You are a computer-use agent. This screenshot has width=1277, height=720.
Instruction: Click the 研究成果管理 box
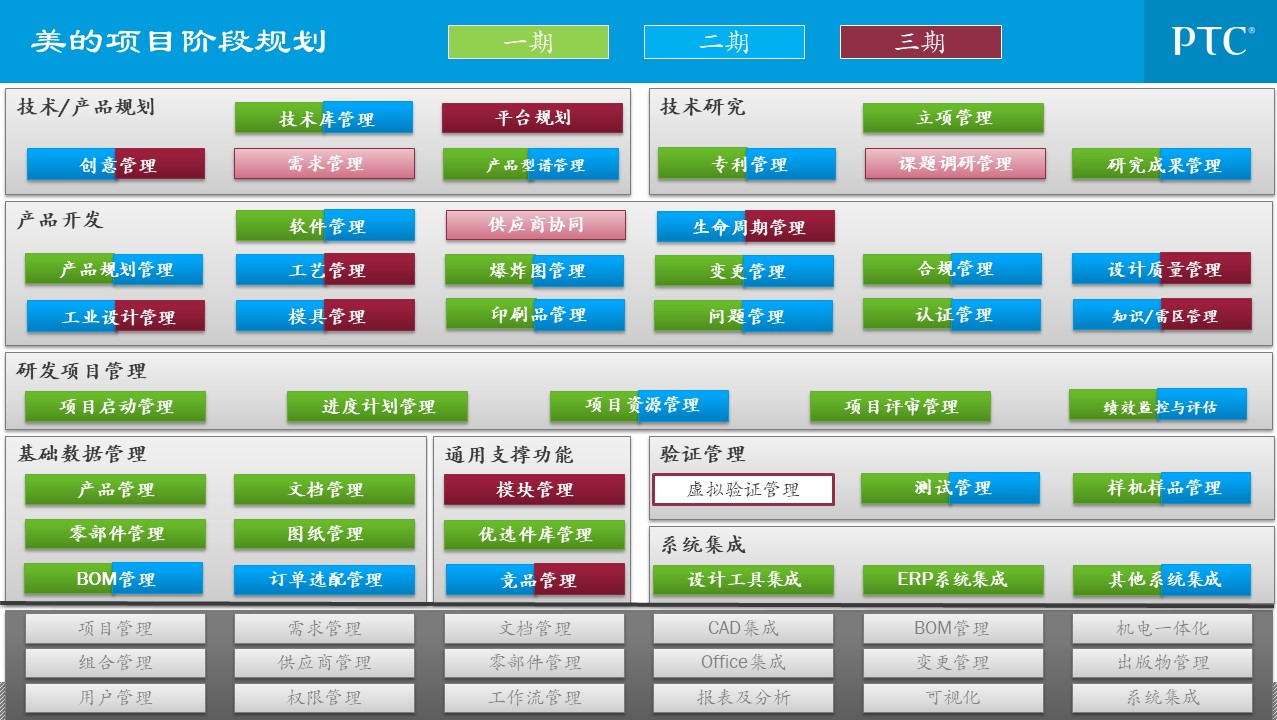pos(1161,164)
